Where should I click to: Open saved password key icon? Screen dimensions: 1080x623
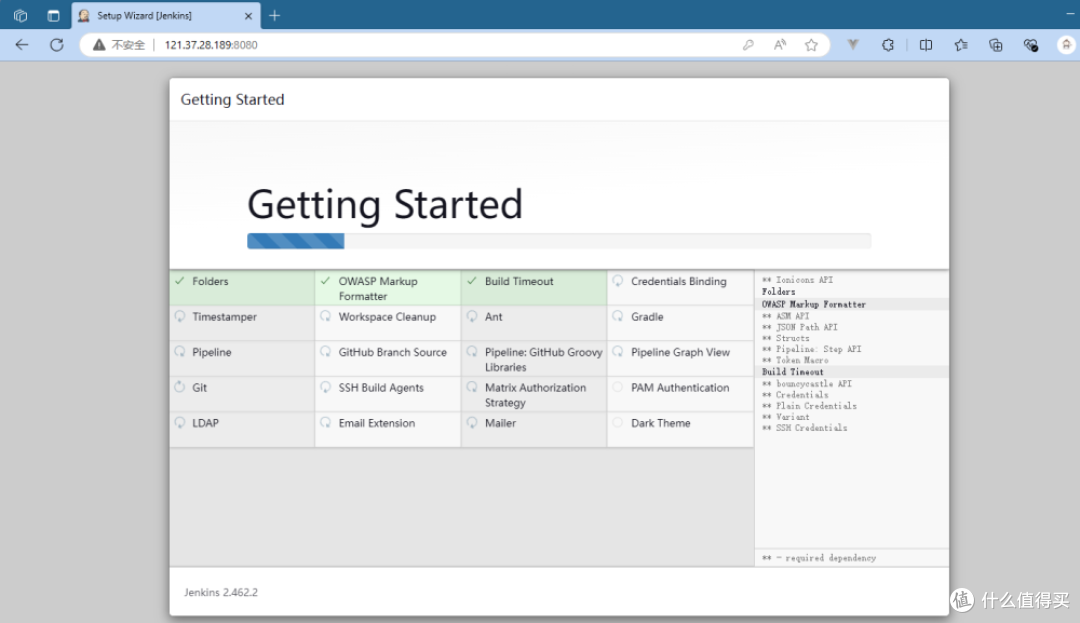748,45
